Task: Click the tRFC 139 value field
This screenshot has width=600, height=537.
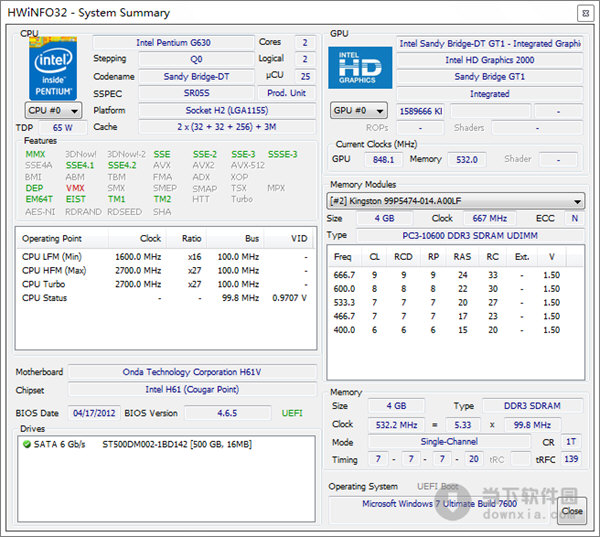Action: tap(571, 459)
